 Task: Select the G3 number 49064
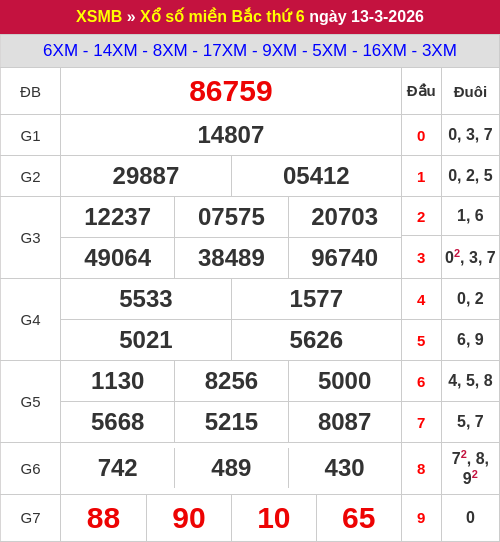118,258
